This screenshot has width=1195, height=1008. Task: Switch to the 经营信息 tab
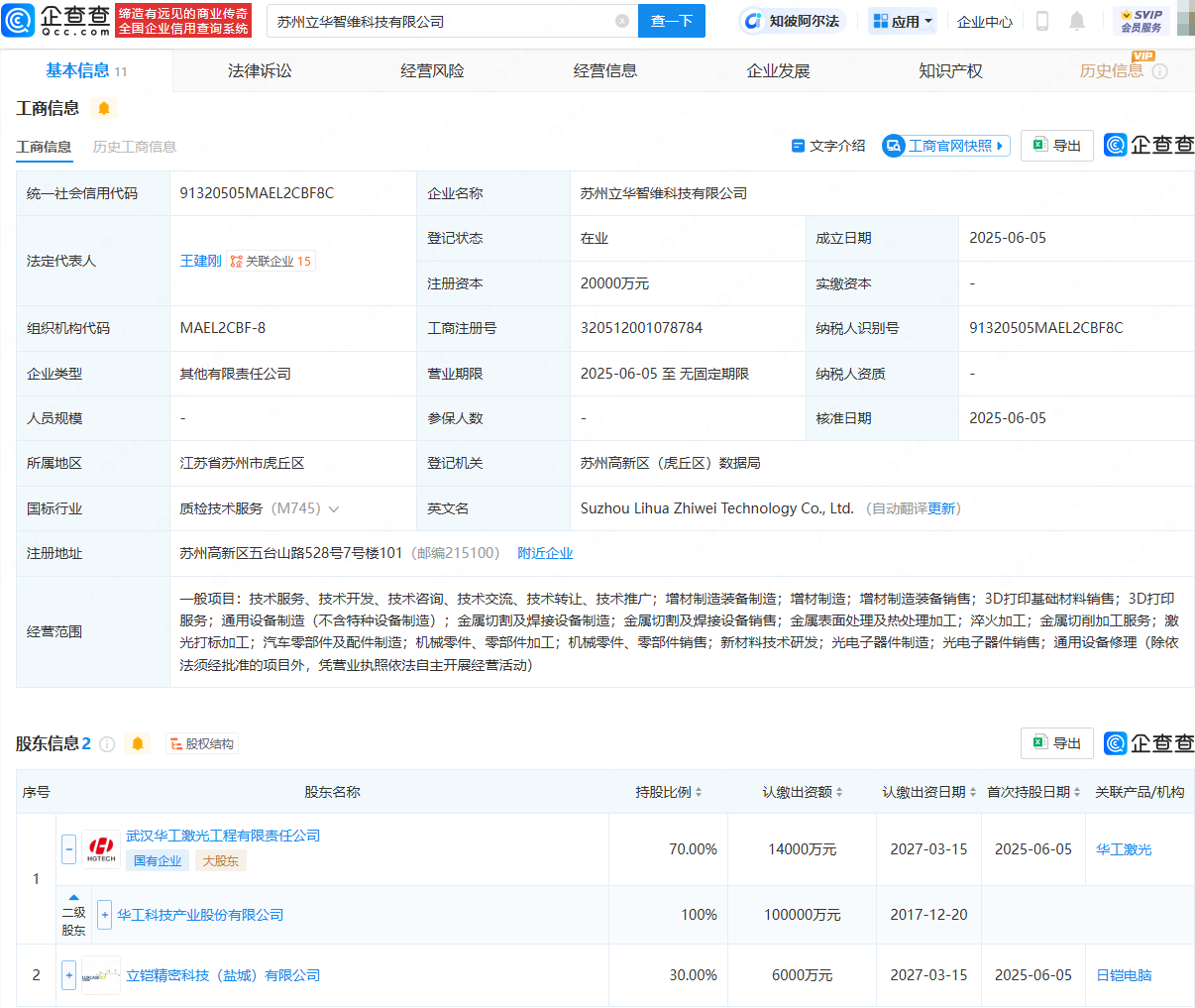point(605,70)
